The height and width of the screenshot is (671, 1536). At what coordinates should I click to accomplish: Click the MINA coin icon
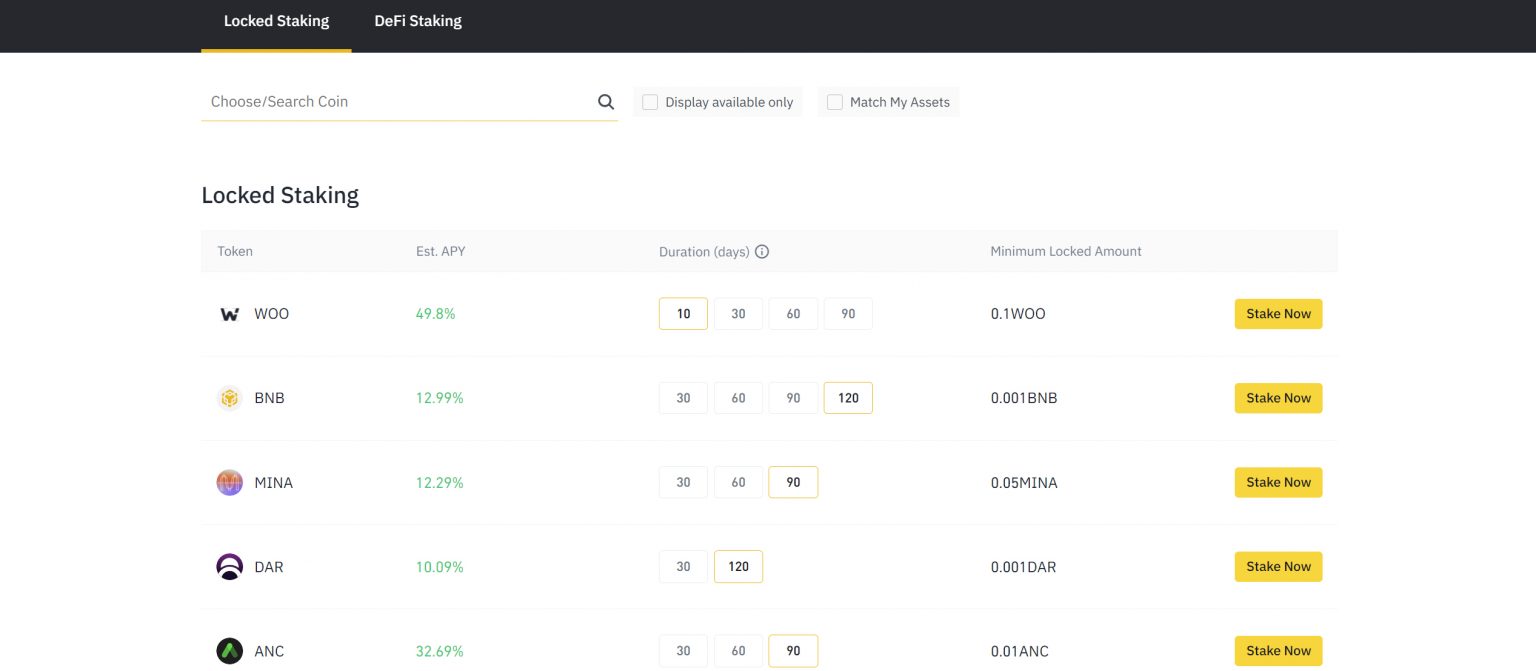click(229, 482)
